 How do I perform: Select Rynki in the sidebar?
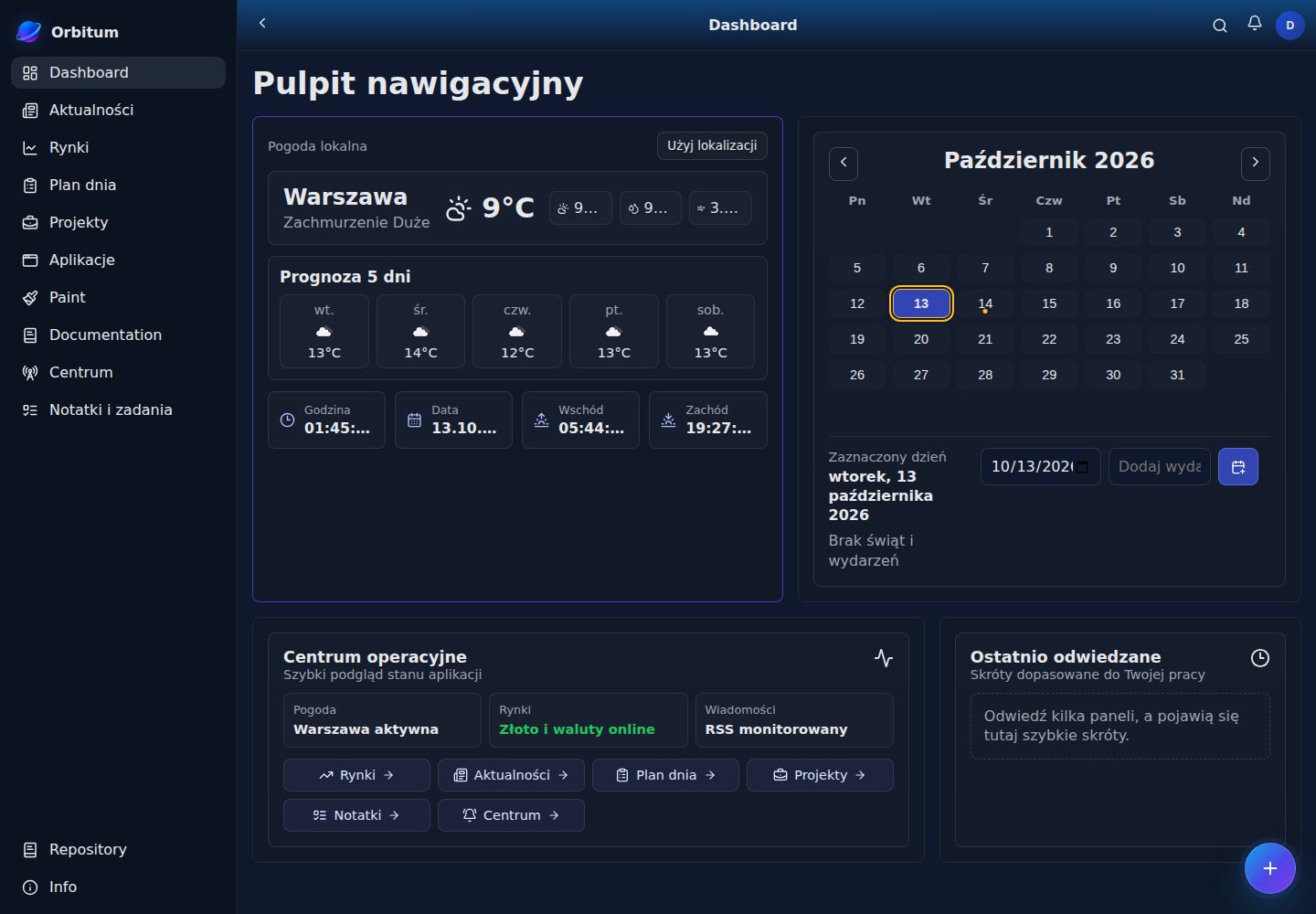click(x=118, y=148)
